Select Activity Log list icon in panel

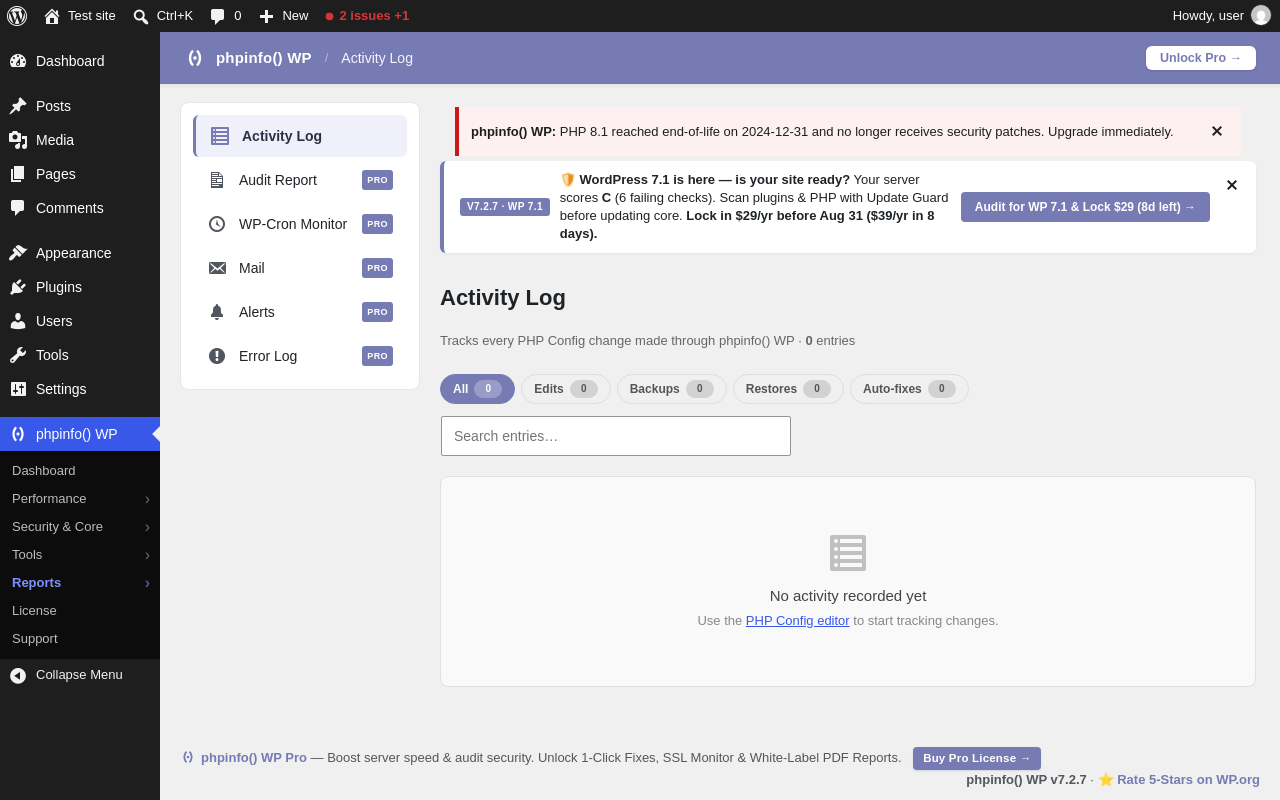coord(220,136)
